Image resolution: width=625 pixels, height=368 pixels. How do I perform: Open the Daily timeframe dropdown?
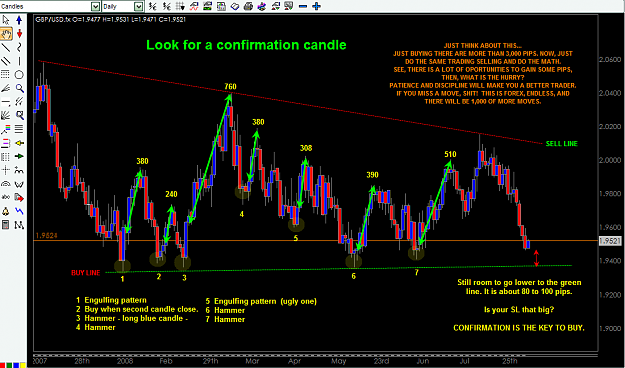click(138, 6)
